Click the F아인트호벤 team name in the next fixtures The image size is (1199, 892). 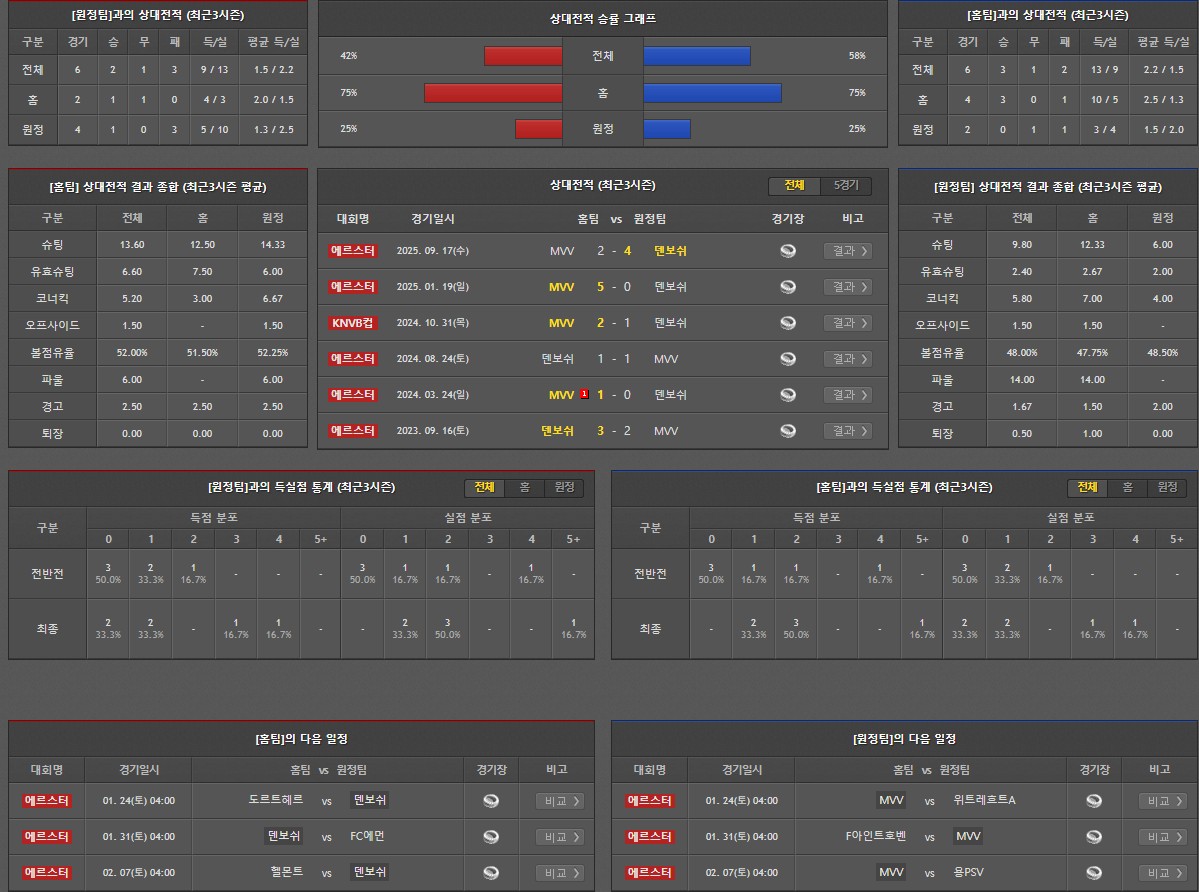[875, 837]
